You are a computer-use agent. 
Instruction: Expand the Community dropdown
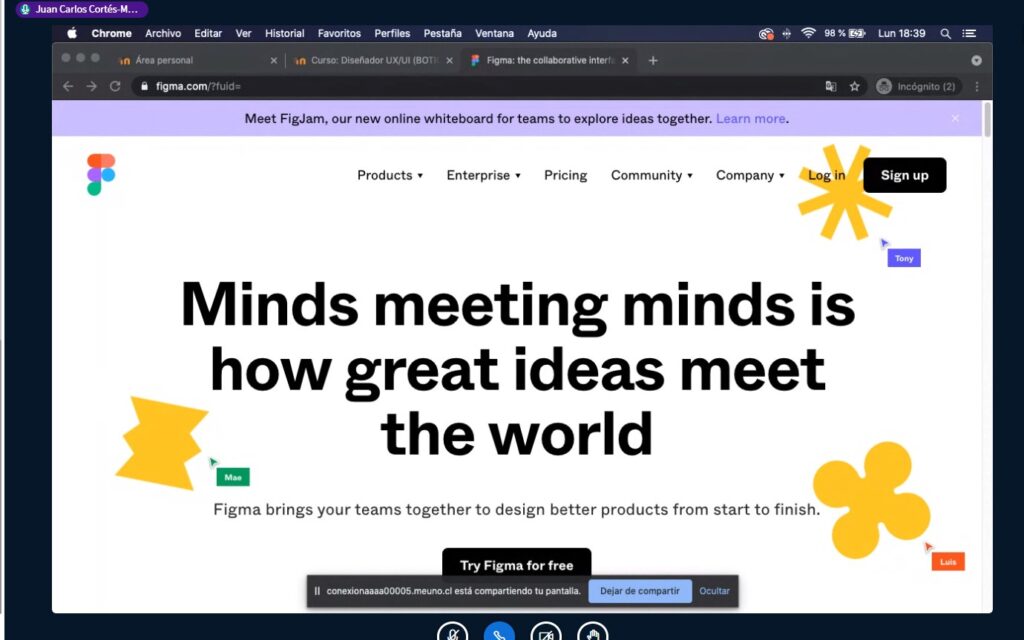pos(652,175)
